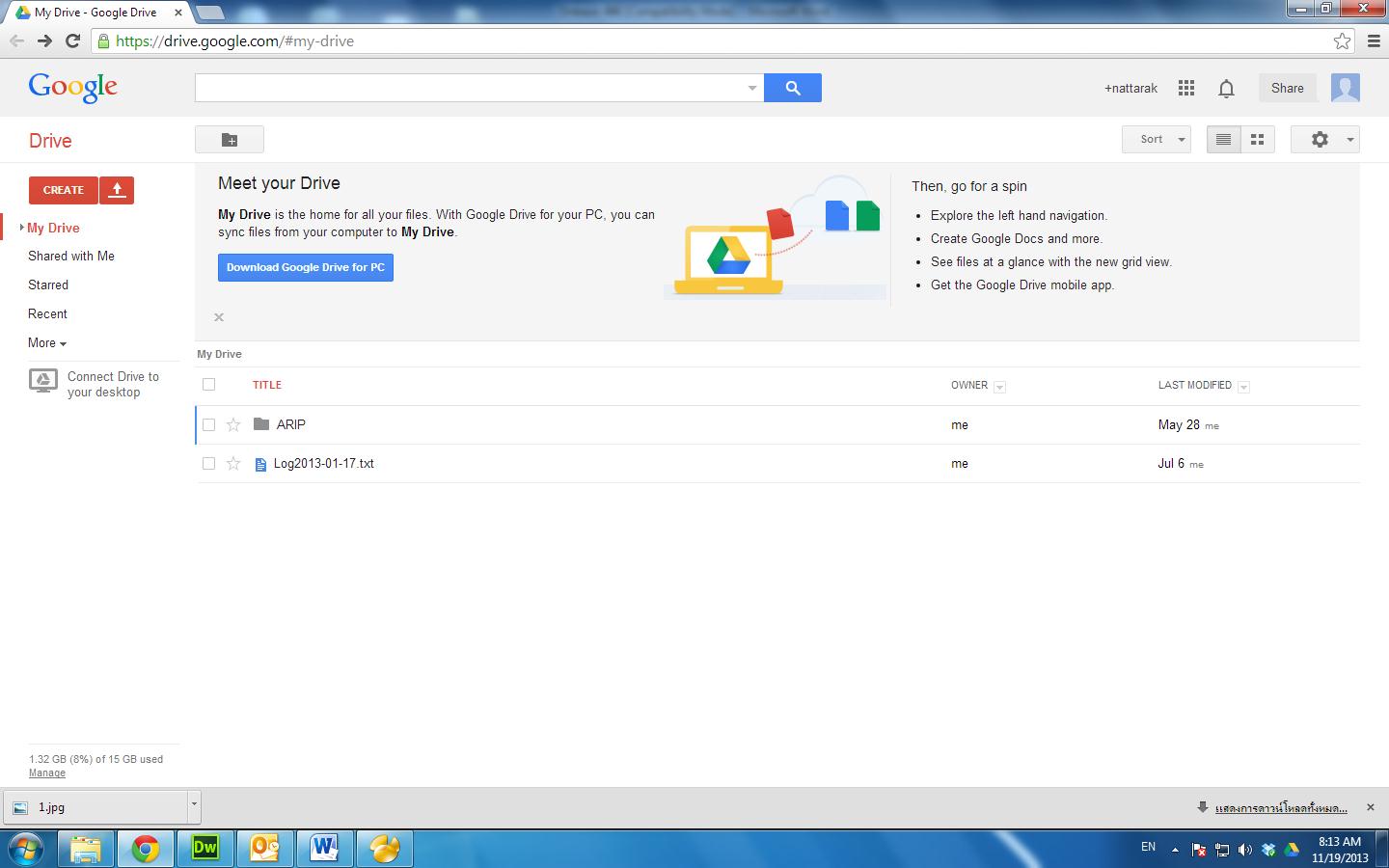Open Dreamweaver from the taskbar
Screen dimensions: 1389x868
pyautogui.click(x=205, y=849)
